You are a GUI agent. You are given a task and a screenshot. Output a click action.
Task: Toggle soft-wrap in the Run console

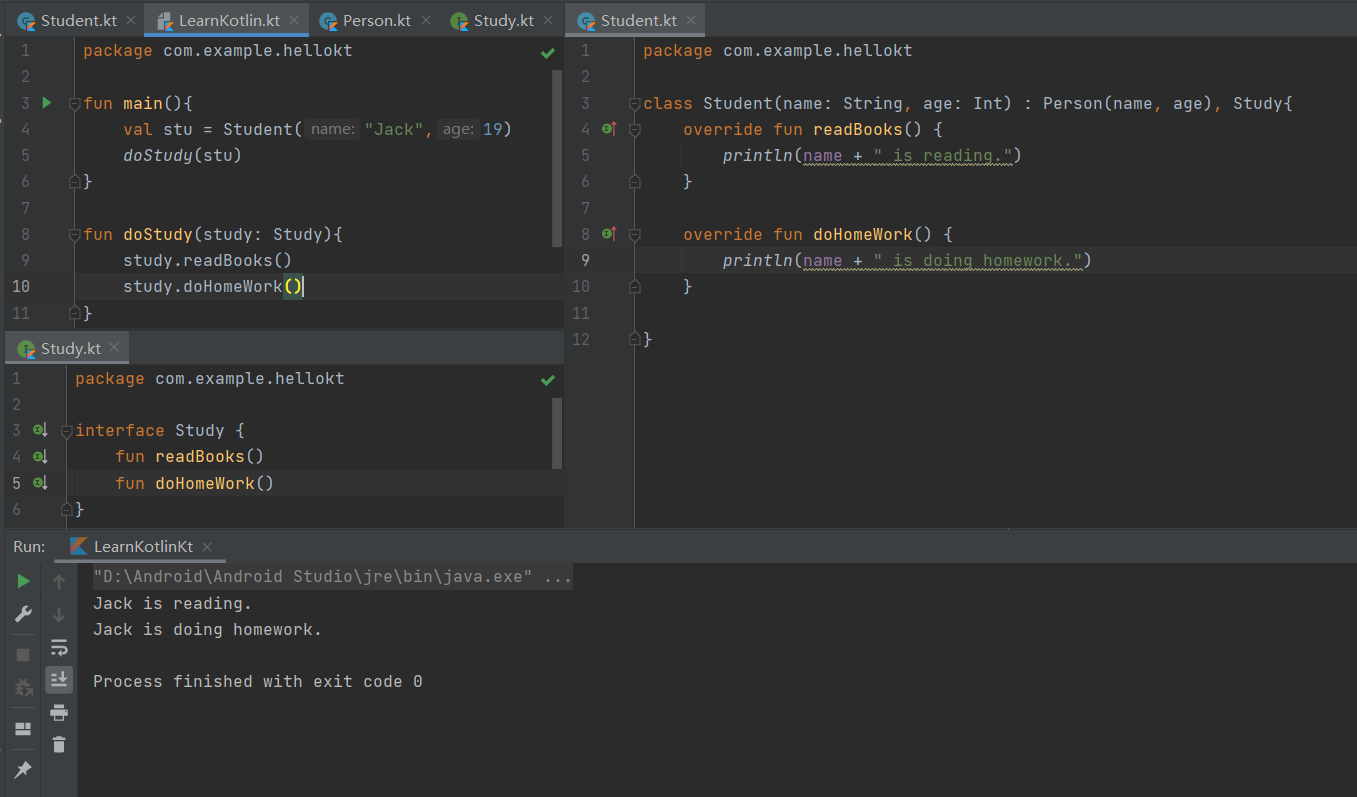click(59, 647)
